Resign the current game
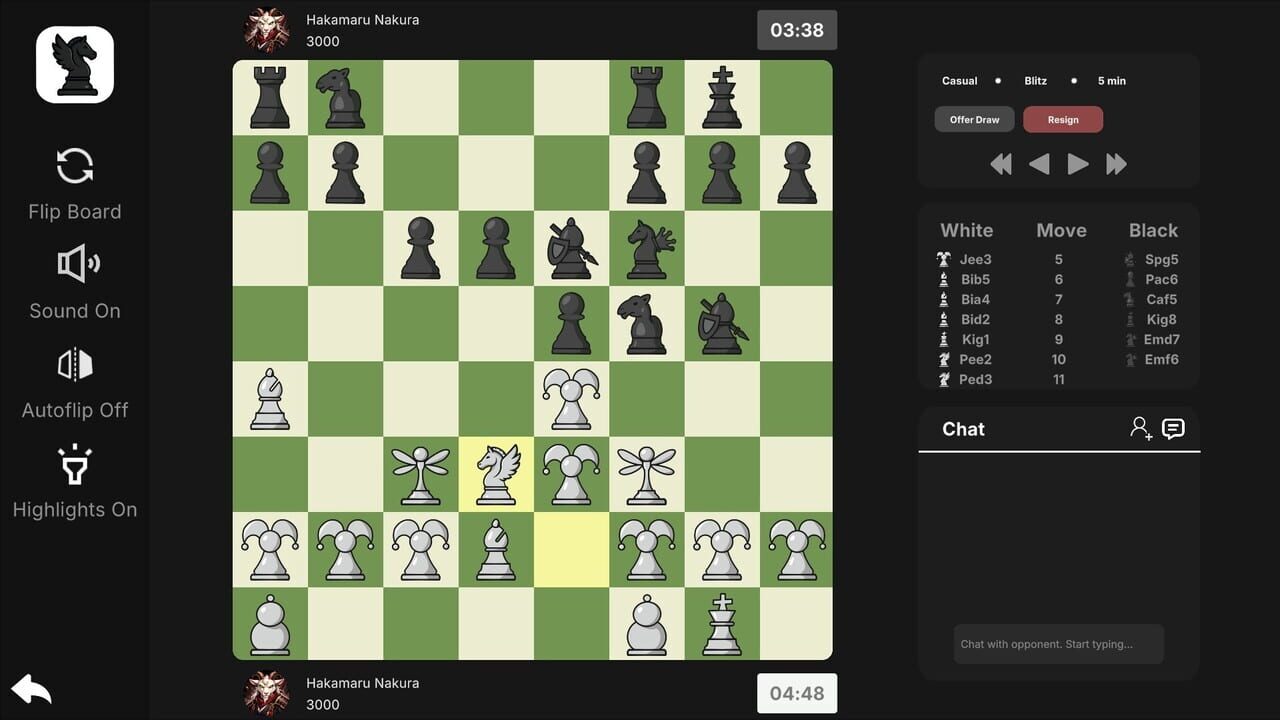Screen dimensions: 1280x720 pos(1063,119)
